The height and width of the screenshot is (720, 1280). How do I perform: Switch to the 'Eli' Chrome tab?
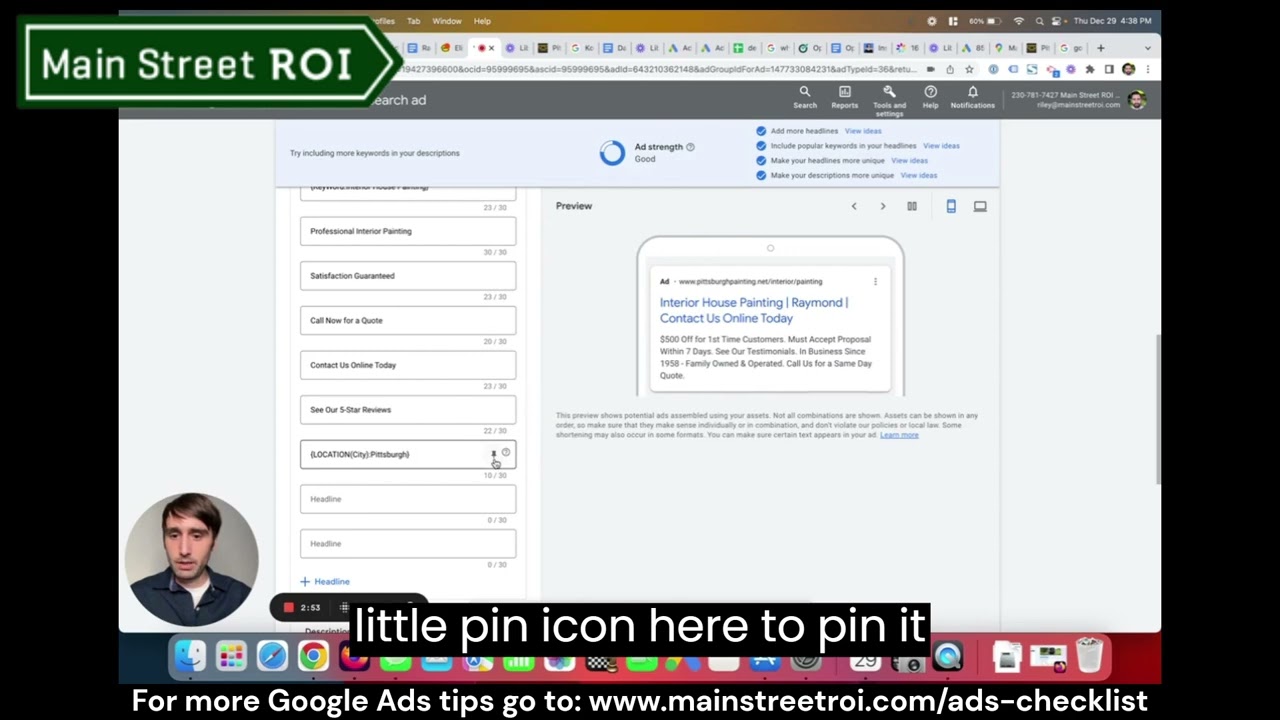pos(452,48)
